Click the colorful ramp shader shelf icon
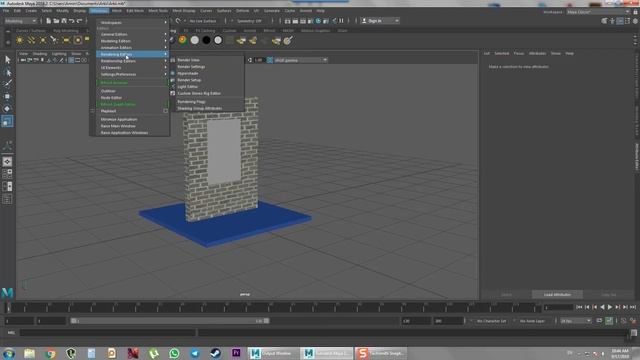This screenshot has height=360, width=640. click(183, 40)
